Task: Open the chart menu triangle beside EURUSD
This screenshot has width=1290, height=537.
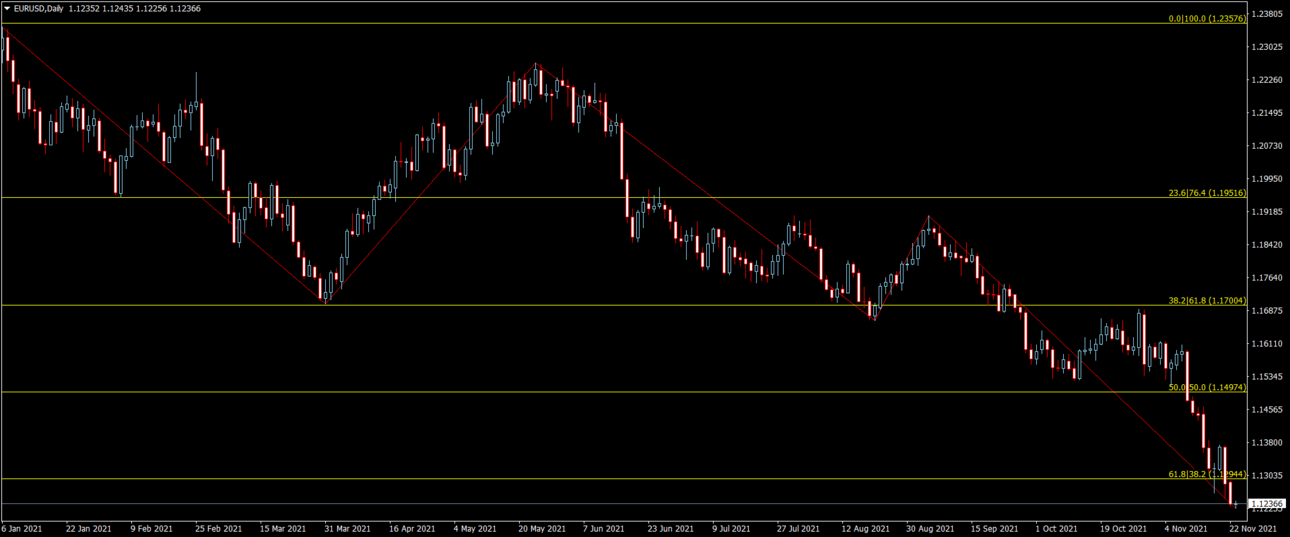Action: click(x=7, y=8)
